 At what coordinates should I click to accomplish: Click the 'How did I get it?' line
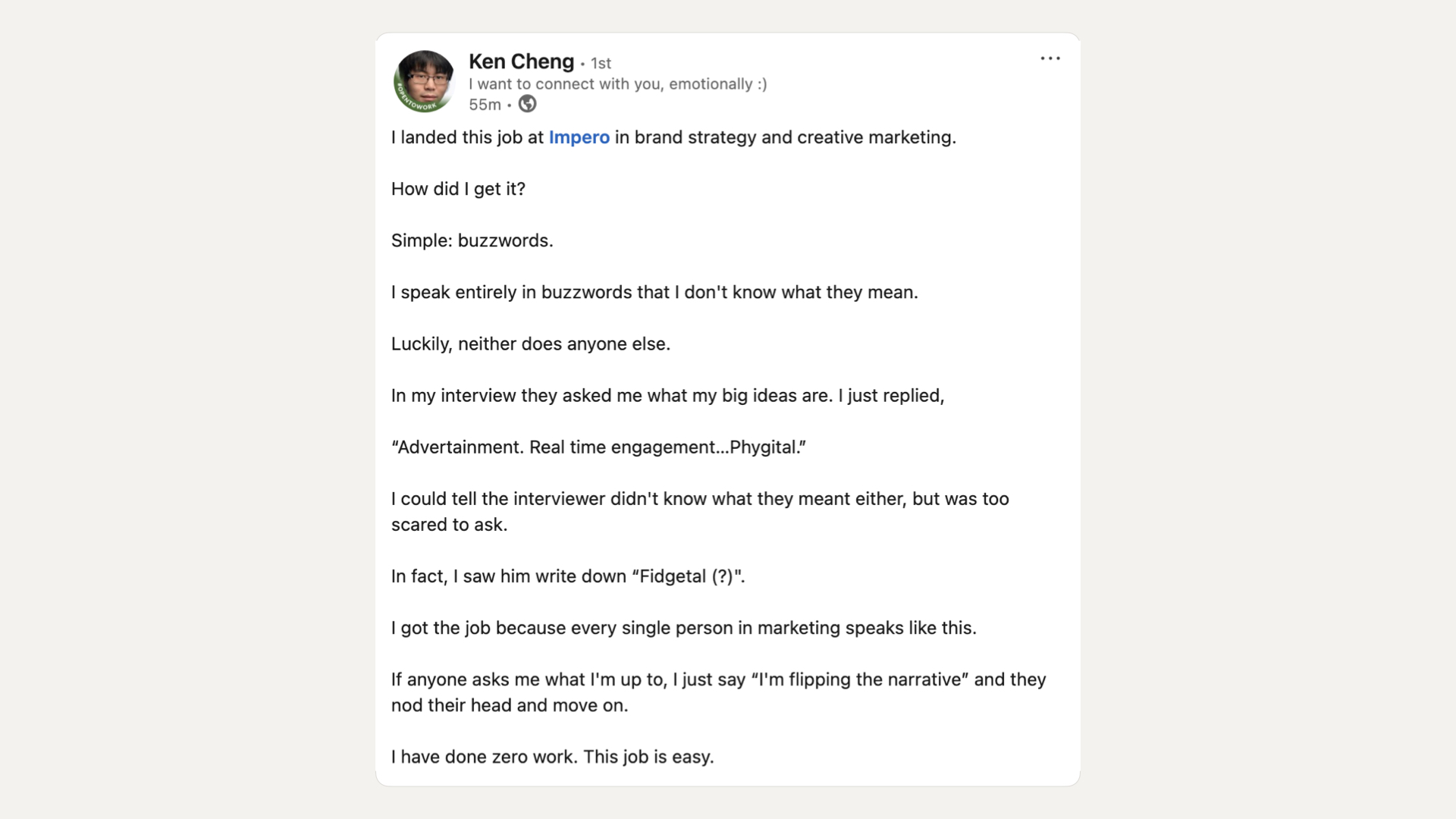458,189
